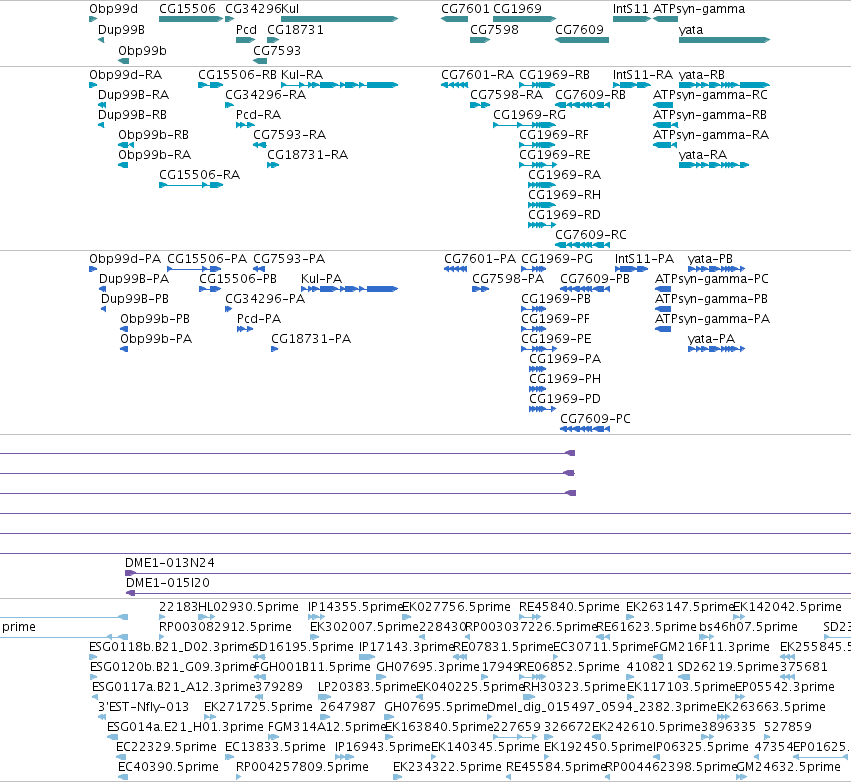851x782 pixels.
Task: Select the EC40390.5prime EST label
Action: tap(168, 766)
